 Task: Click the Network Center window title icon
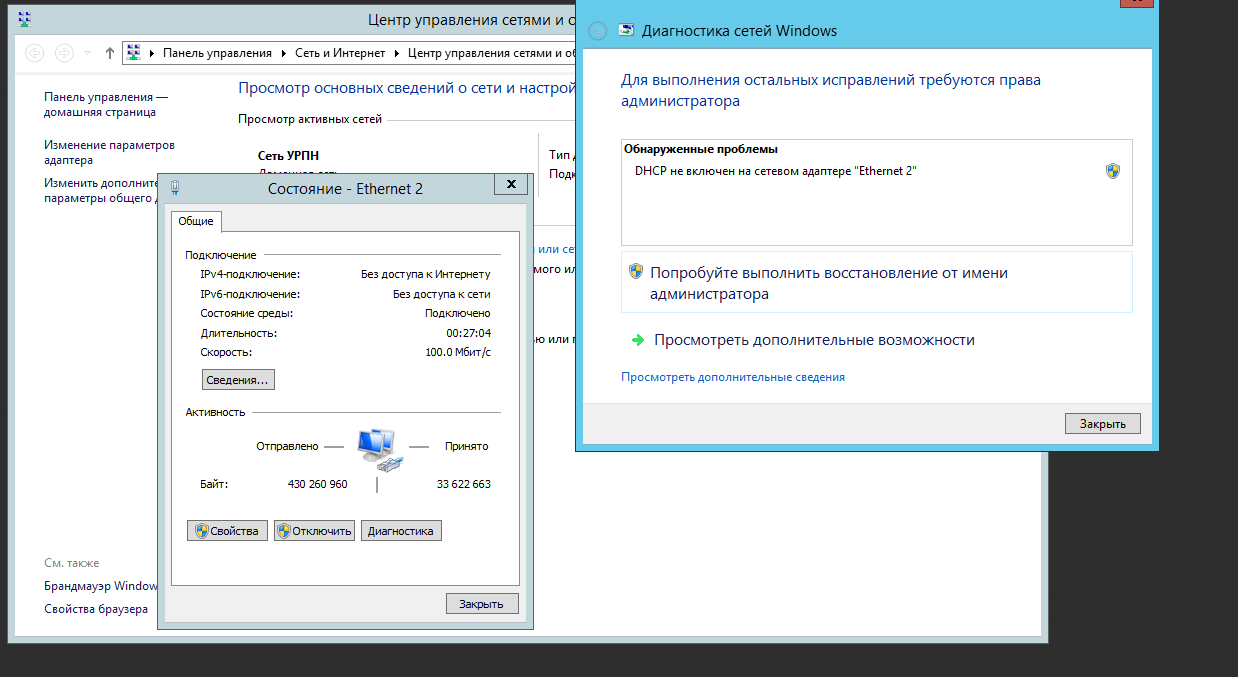[25, 19]
